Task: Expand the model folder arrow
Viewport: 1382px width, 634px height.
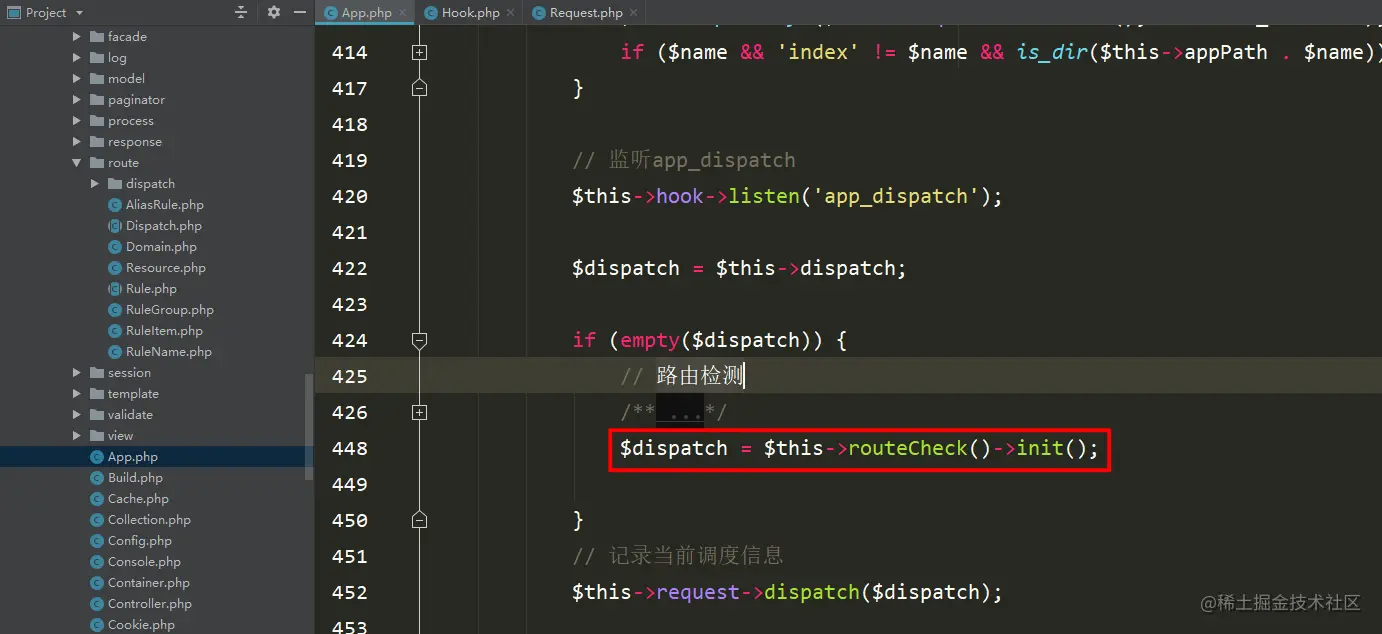Action: tap(77, 79)
